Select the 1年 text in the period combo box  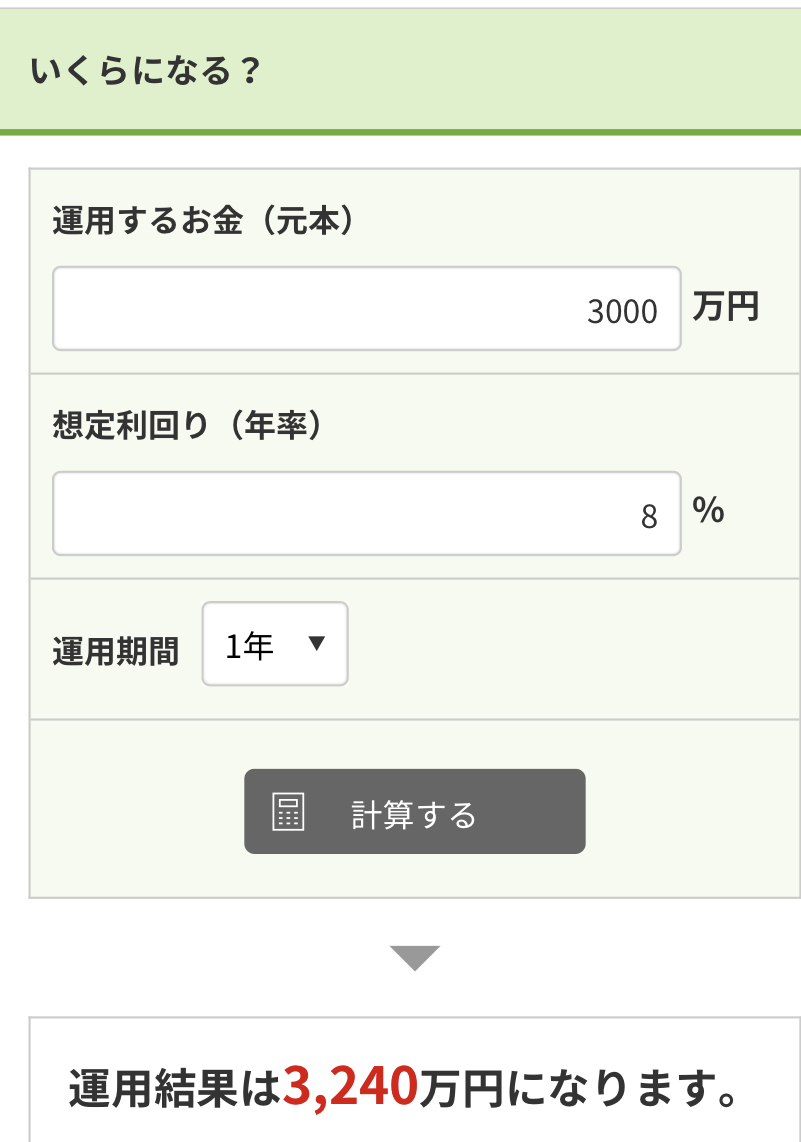click(x=249, y=645)
